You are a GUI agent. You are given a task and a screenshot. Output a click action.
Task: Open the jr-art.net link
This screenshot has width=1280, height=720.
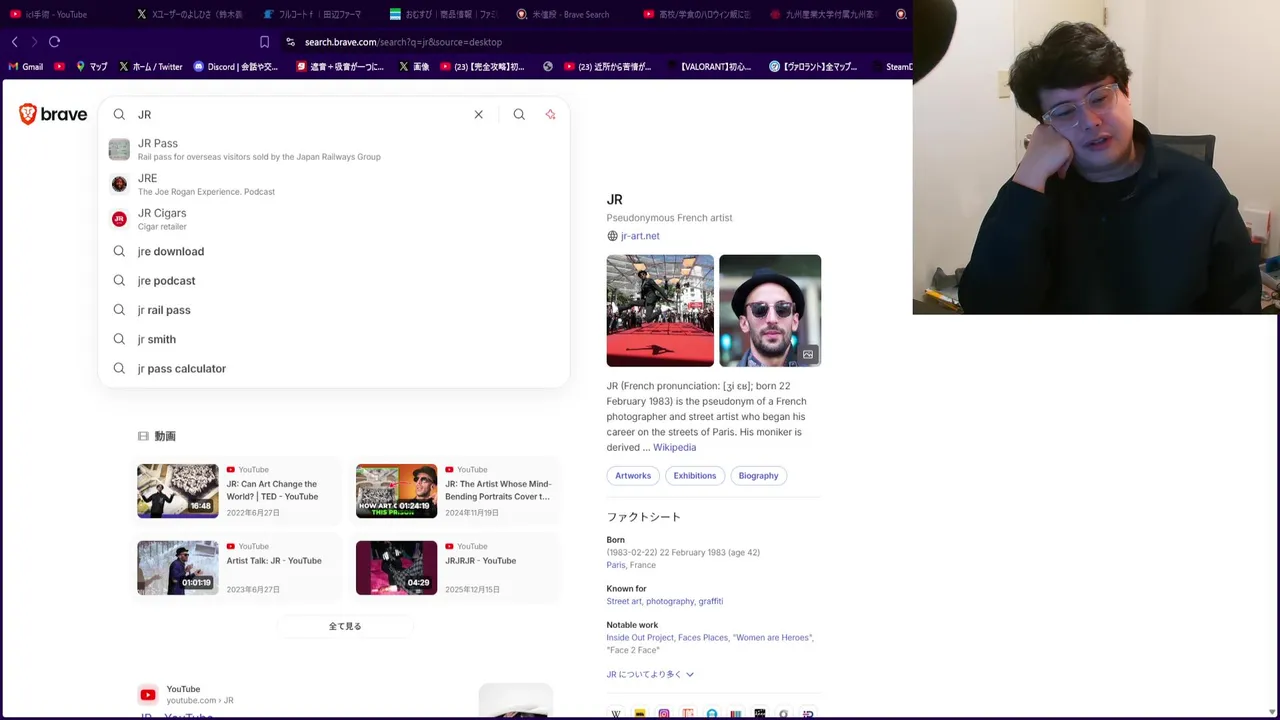640,236
